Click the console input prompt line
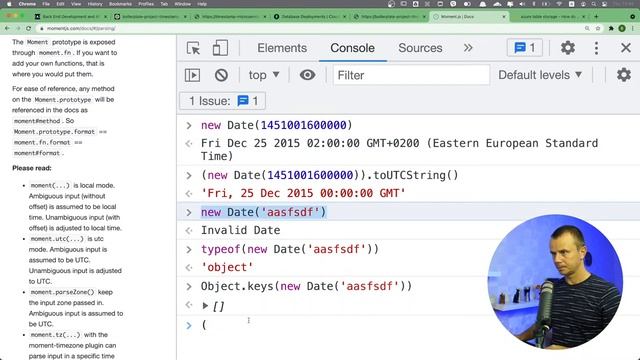 click(x=408, y=325)
